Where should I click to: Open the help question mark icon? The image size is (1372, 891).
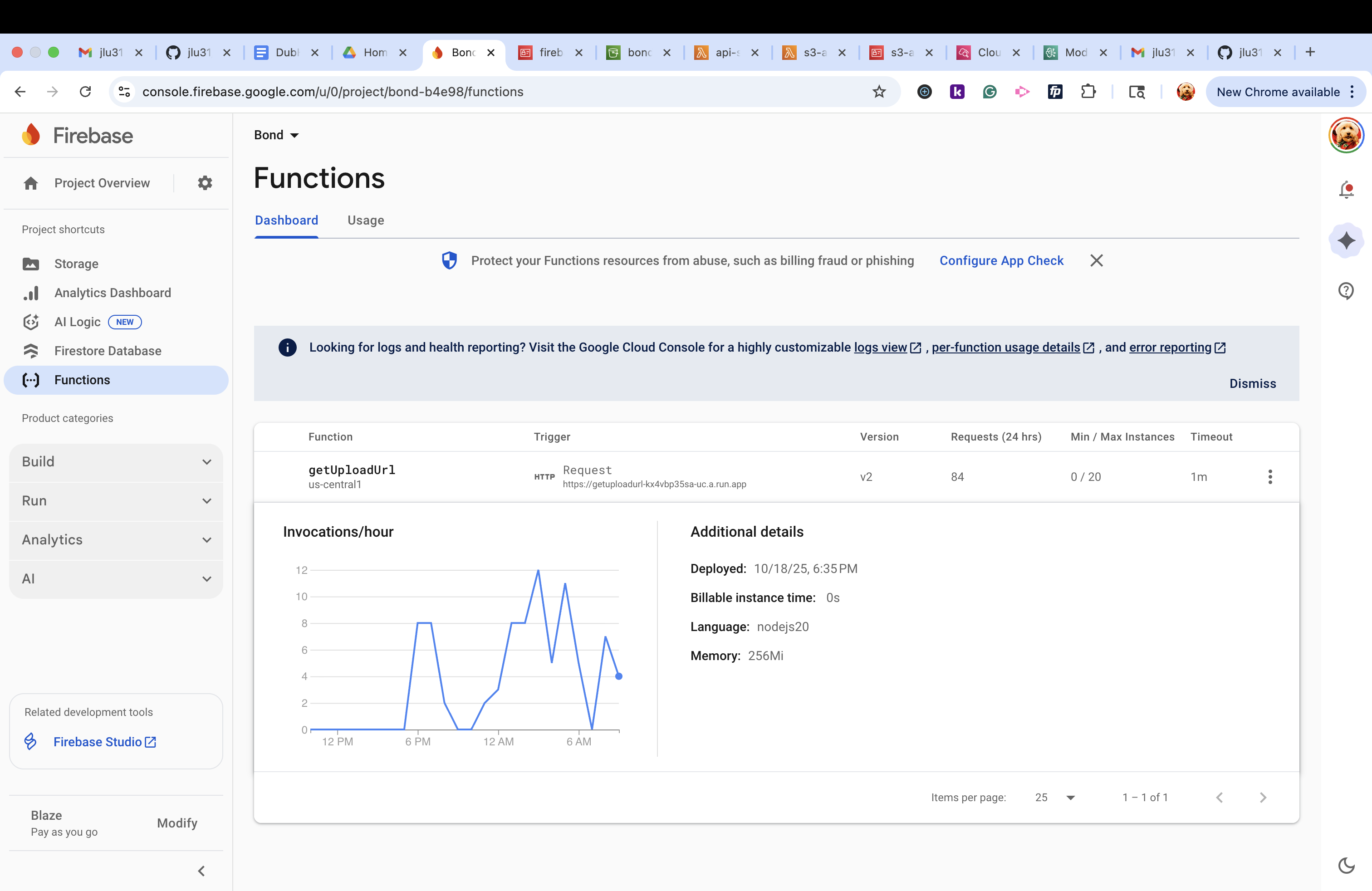[x=1346, y=290]
